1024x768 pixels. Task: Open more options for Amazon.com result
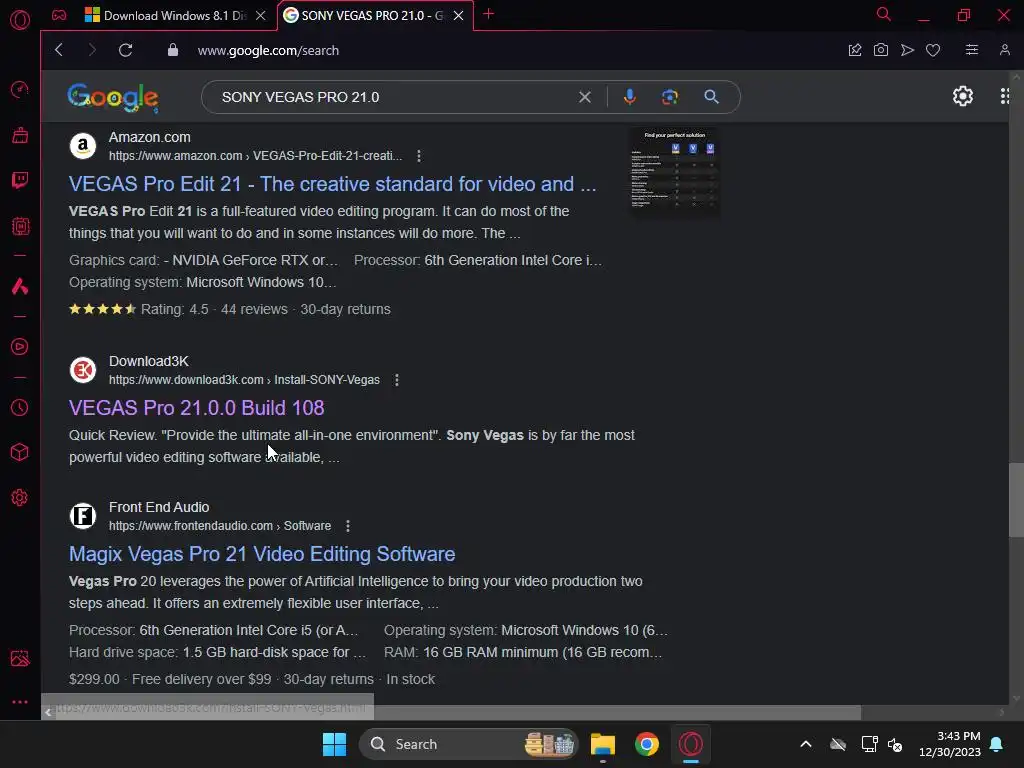[419, 155]
